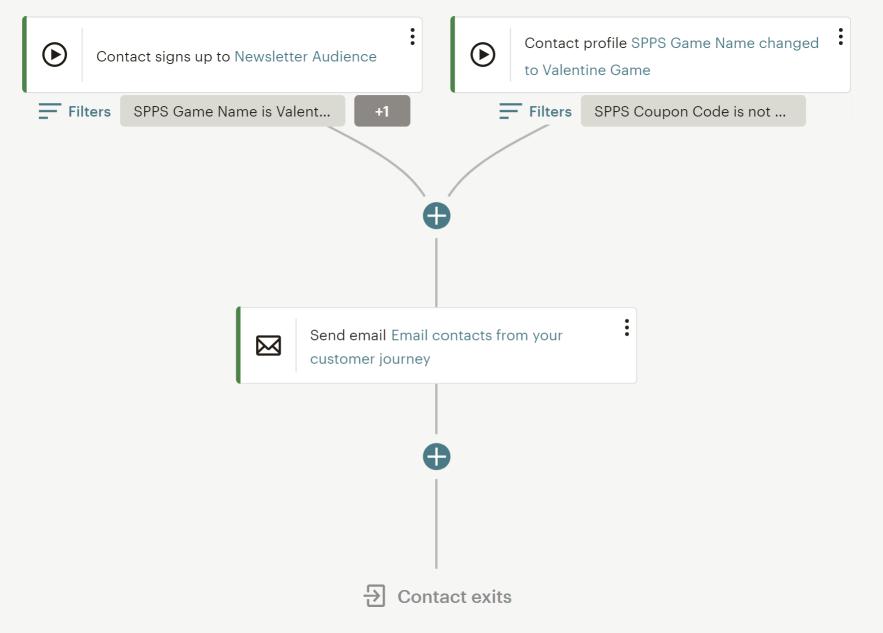Click the Filters label under the signup trigger
Viewport: 883px width, 633px height.
[x=90, y=112]
